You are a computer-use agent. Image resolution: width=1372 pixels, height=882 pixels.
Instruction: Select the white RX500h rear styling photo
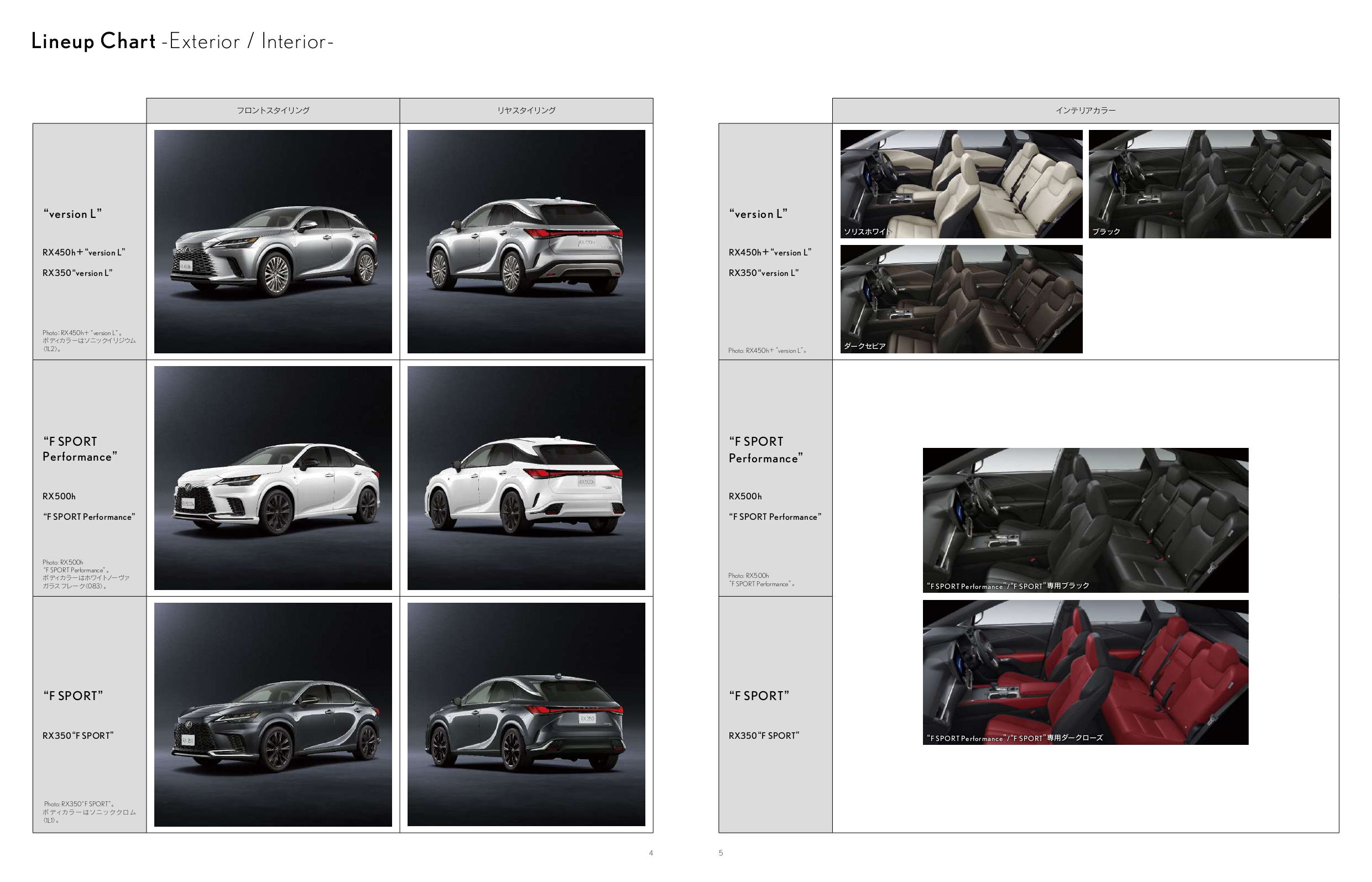[526, 478]
